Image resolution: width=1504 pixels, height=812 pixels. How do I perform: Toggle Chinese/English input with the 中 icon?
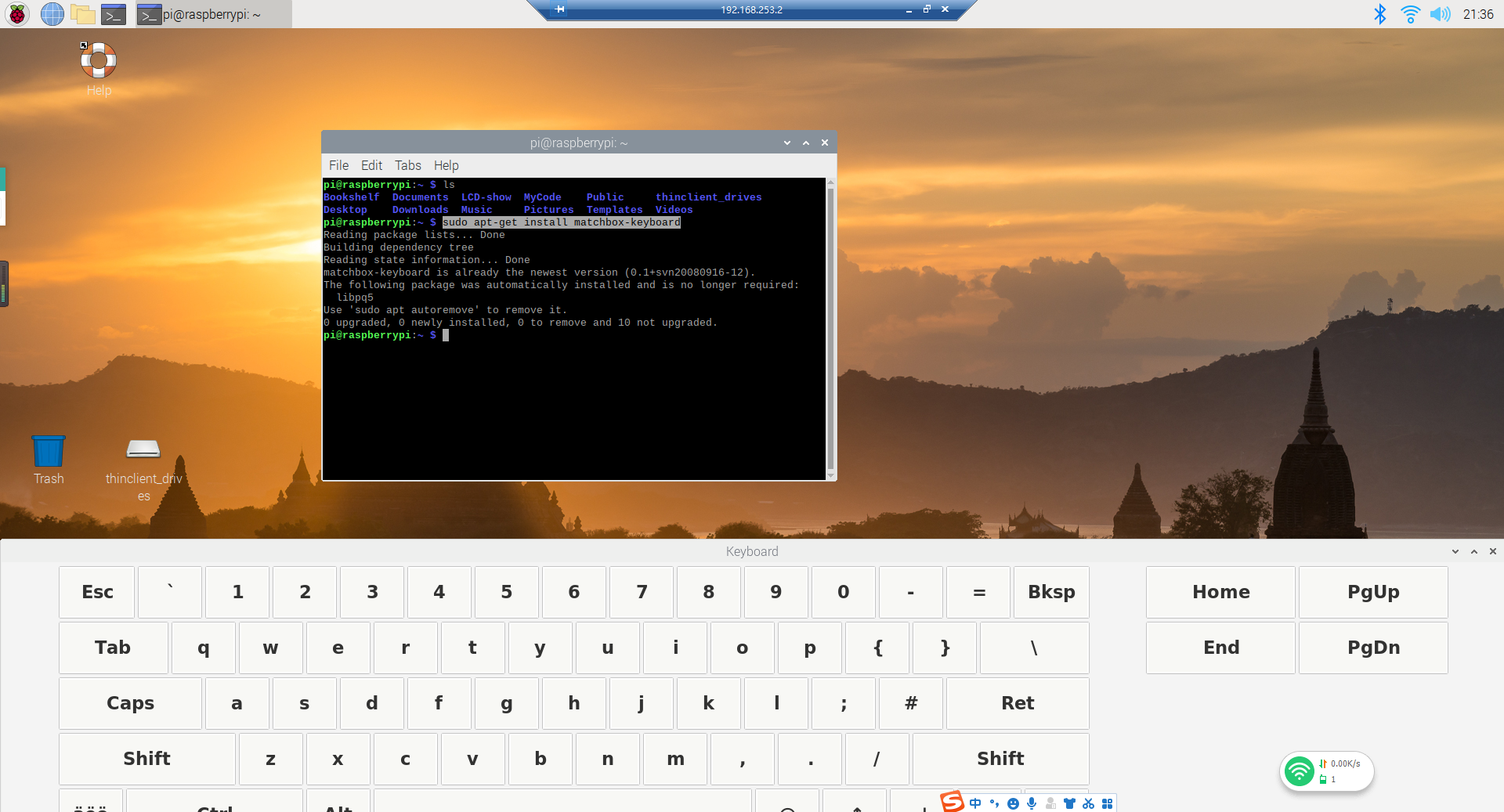[x=975, y=803]
